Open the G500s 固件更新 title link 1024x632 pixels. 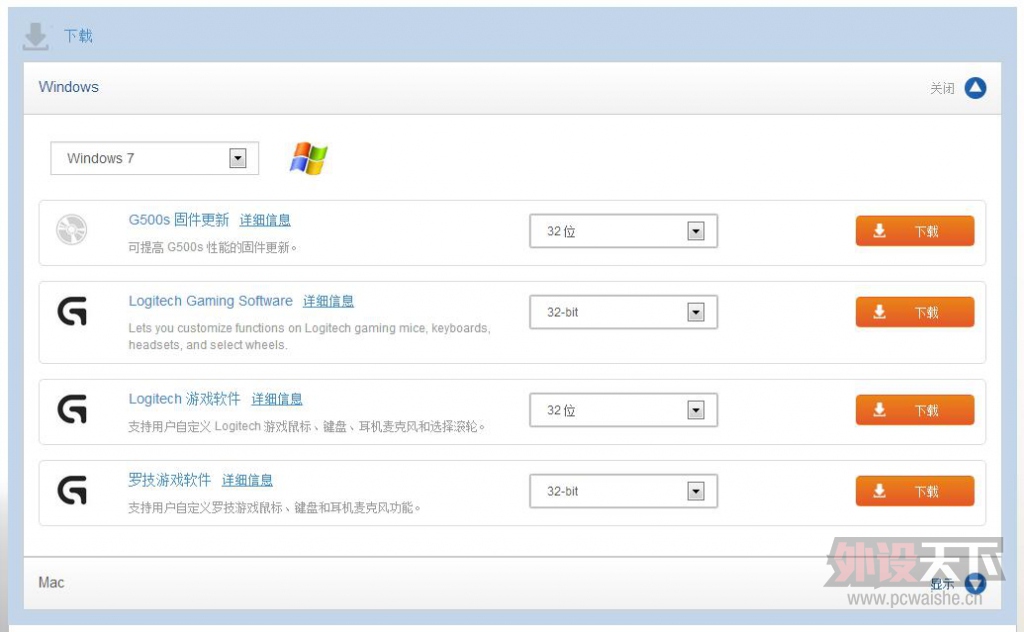[178, 220]
